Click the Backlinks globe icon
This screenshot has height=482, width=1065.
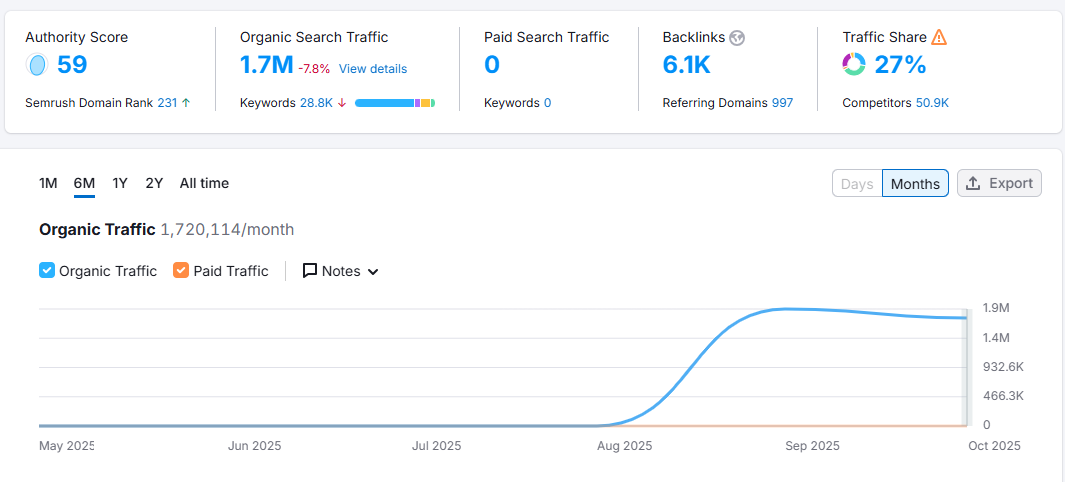tap(737, 38)
